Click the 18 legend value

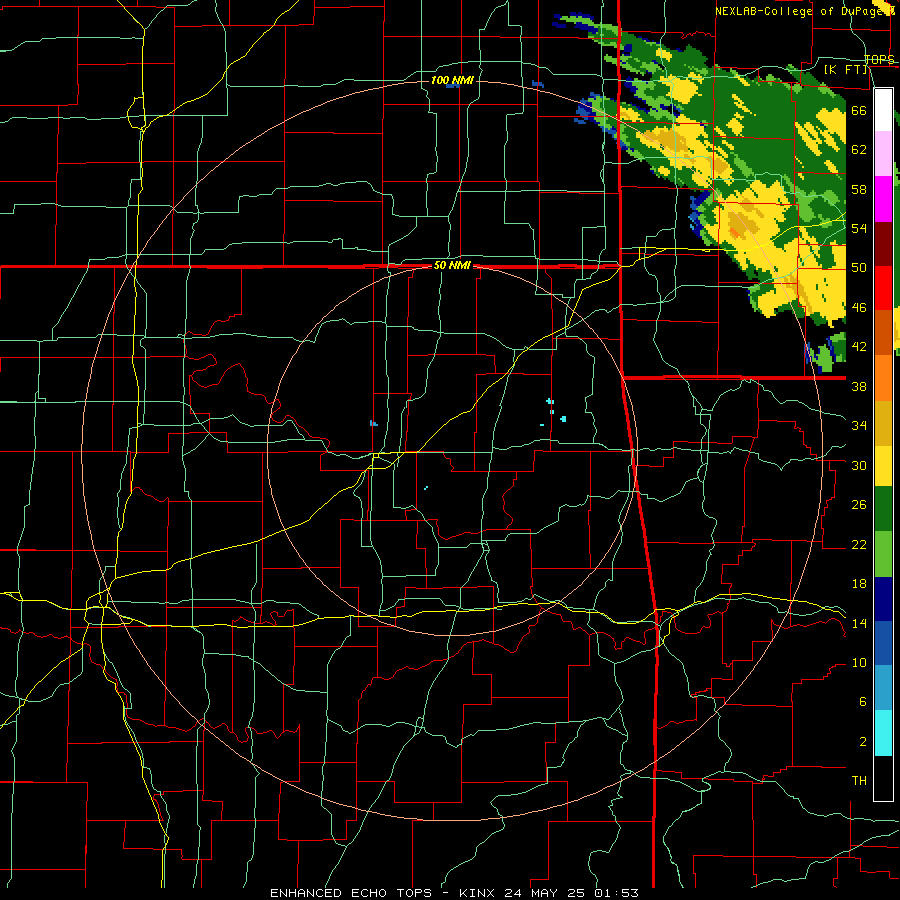click(x=859, y=584)
